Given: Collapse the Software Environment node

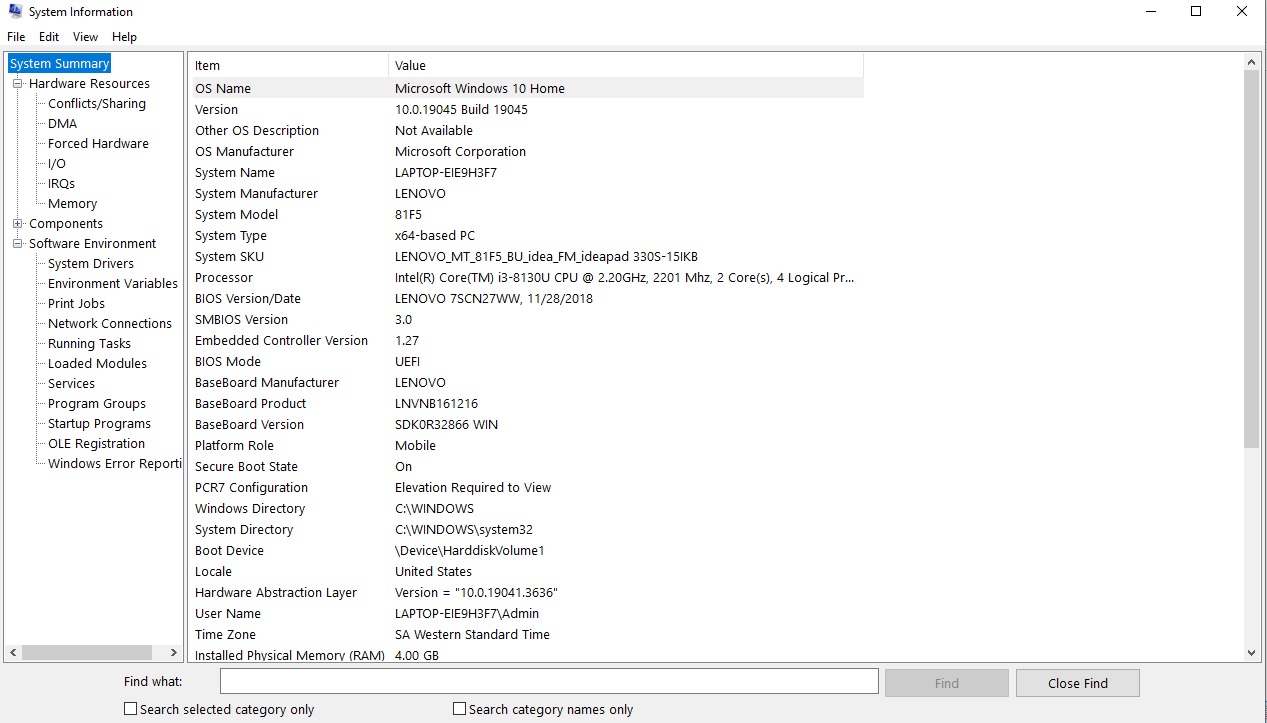Looking at the screenshot, I should (x=18, y=244).
